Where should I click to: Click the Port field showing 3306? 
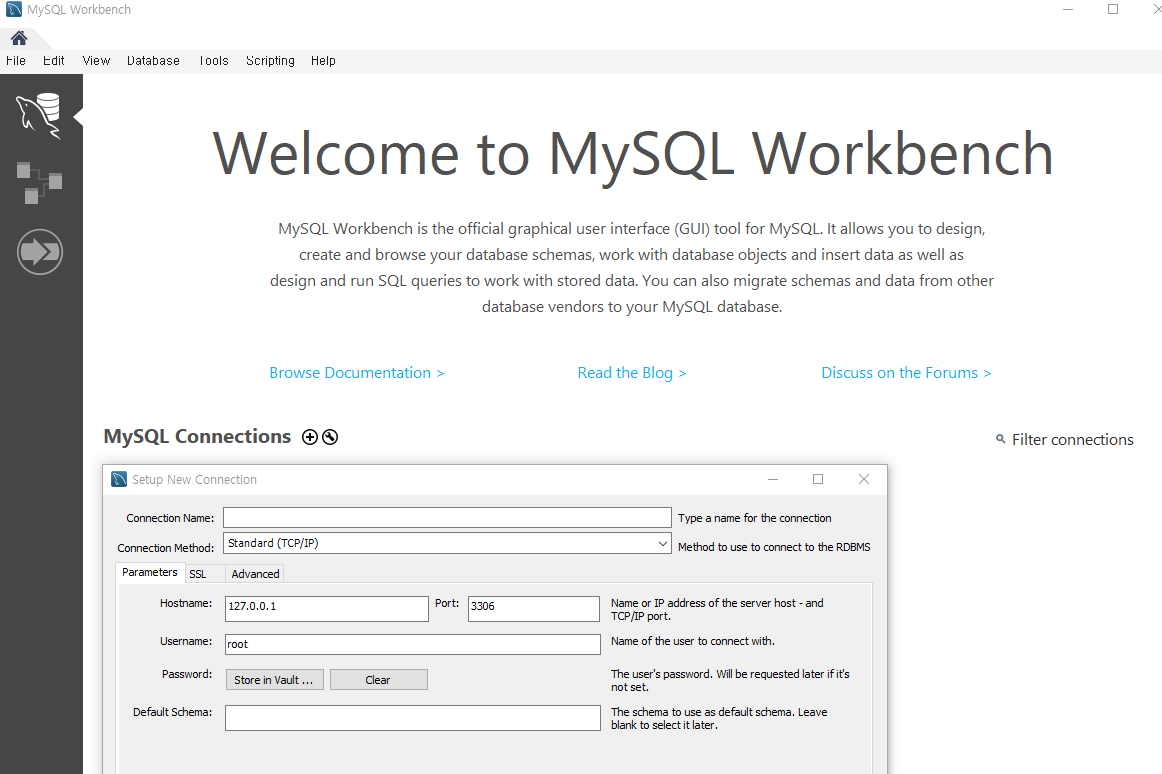click(x=534, y=609)
